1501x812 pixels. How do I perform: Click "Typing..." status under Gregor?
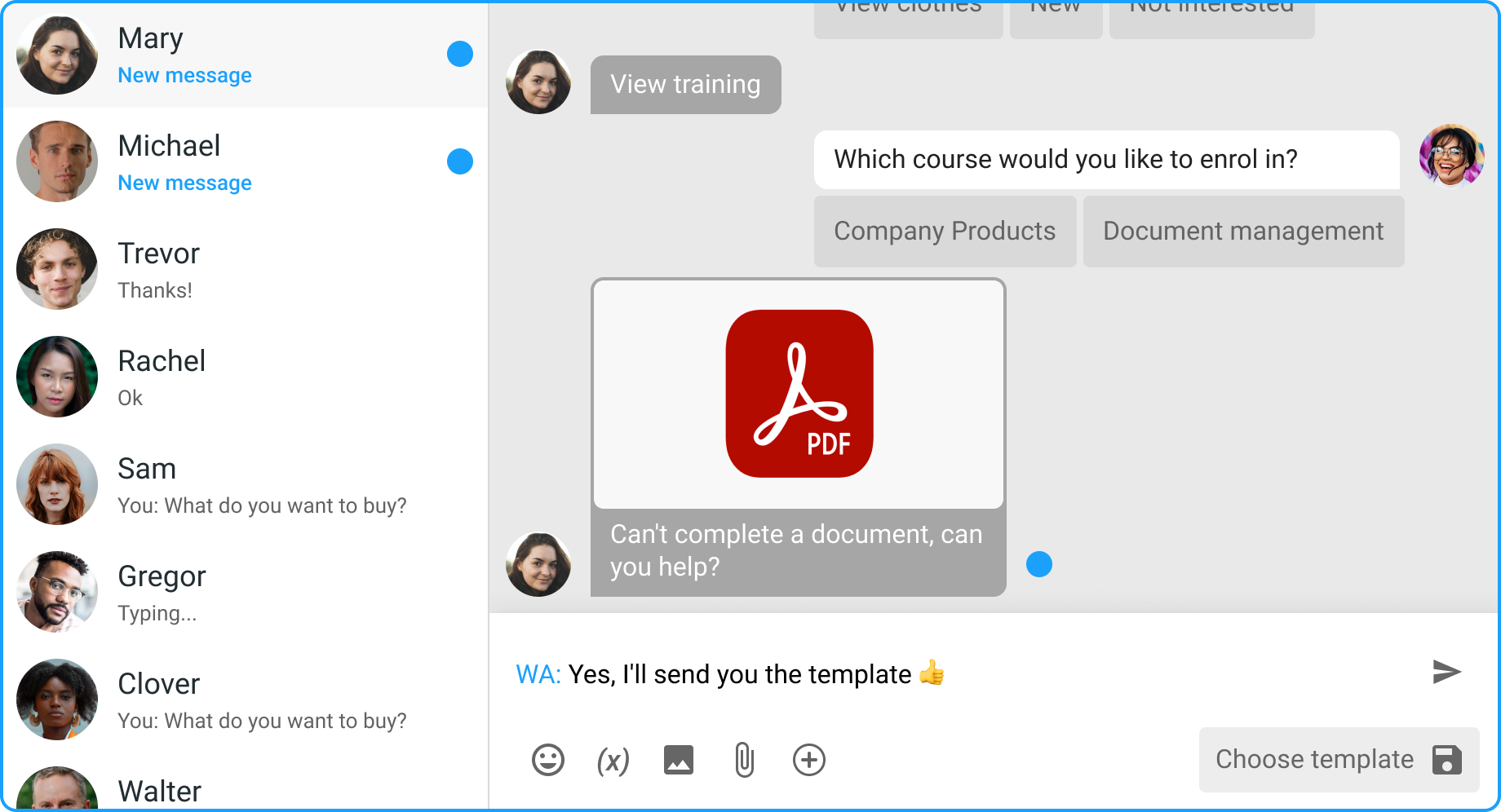[x=157, y=613]
